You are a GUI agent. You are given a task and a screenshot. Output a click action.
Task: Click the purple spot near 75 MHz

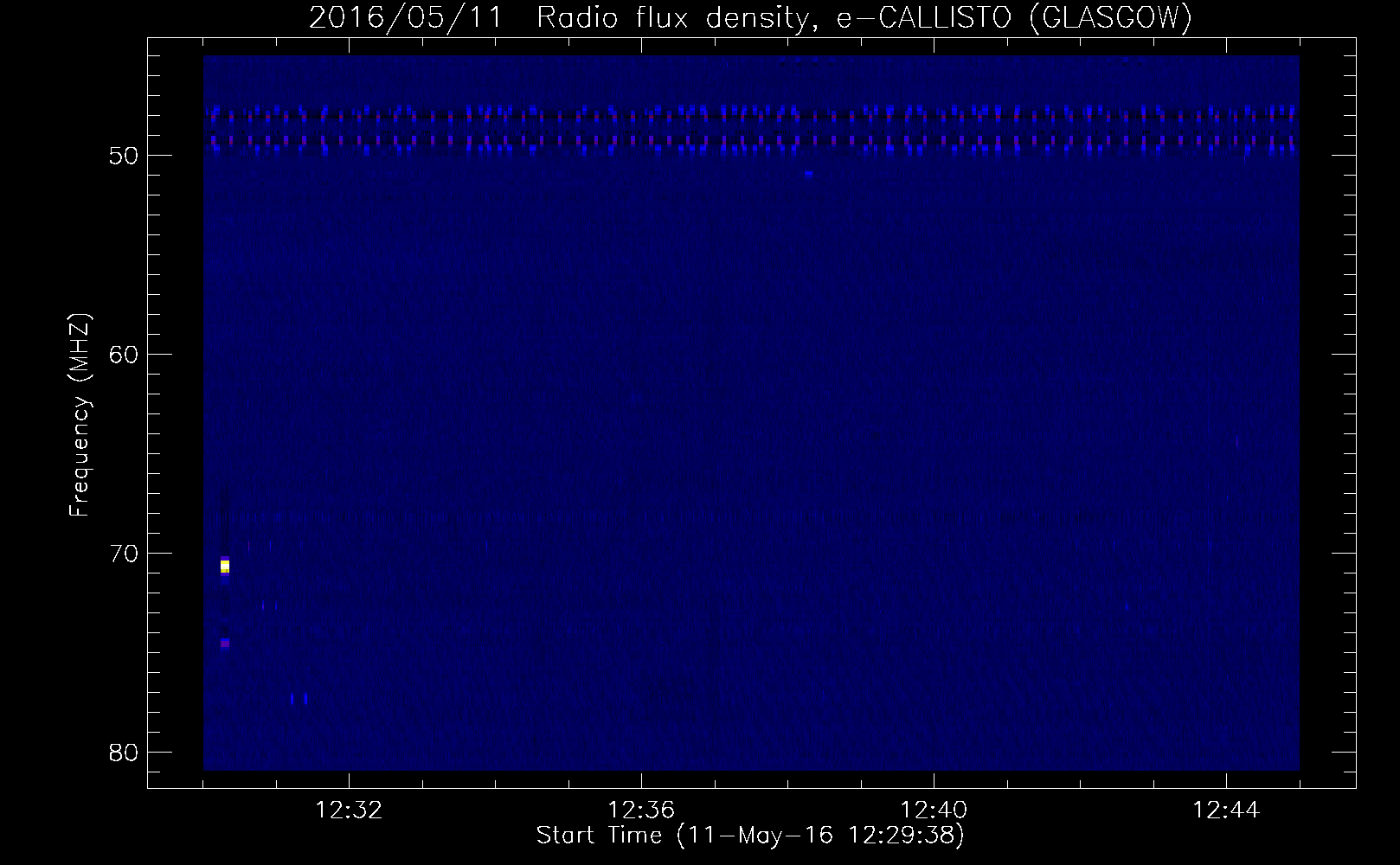coord(225,643)
